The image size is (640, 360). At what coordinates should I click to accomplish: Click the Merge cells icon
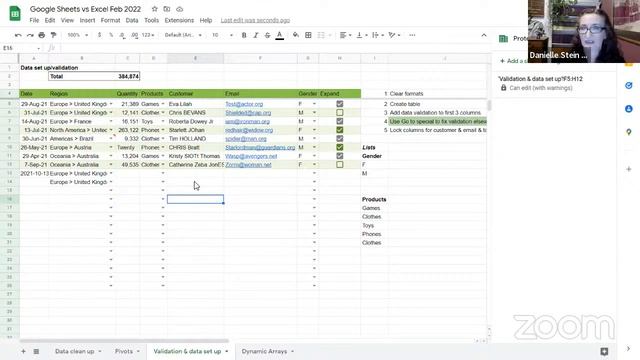point(321,36)
